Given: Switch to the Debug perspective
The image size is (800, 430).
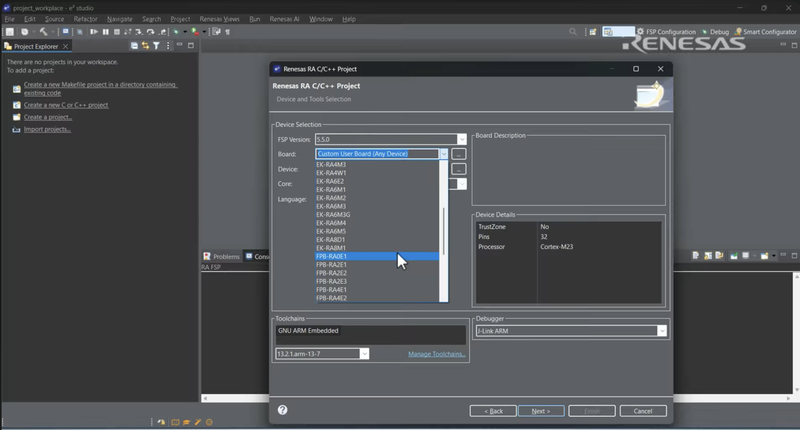Looking at the screenshot, I should coord(715,32).
